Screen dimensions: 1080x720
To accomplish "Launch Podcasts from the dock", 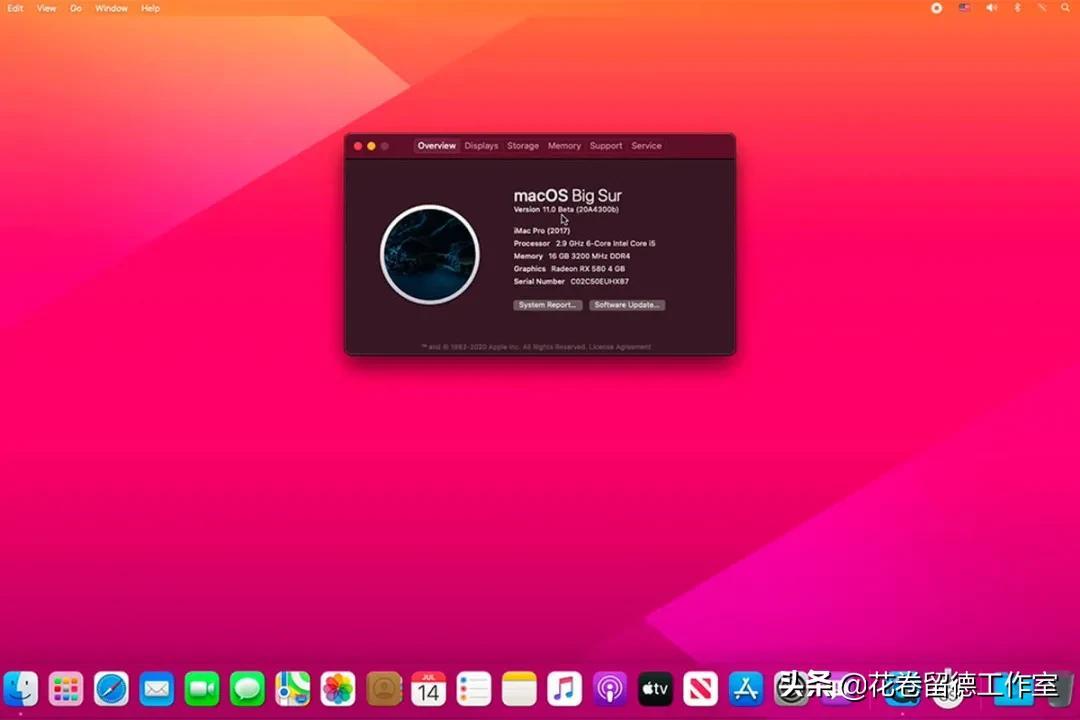I will click(610, 688).
